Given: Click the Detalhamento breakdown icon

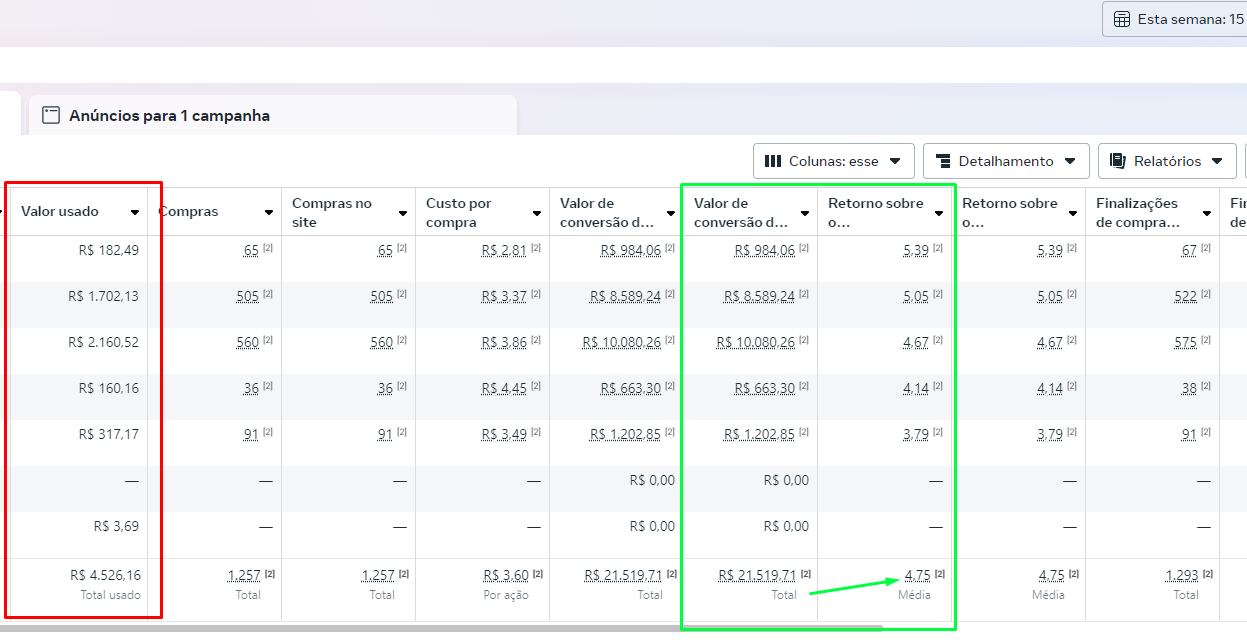Looking at the screenshot, I should pyautogui.click(x=943, y=161).
